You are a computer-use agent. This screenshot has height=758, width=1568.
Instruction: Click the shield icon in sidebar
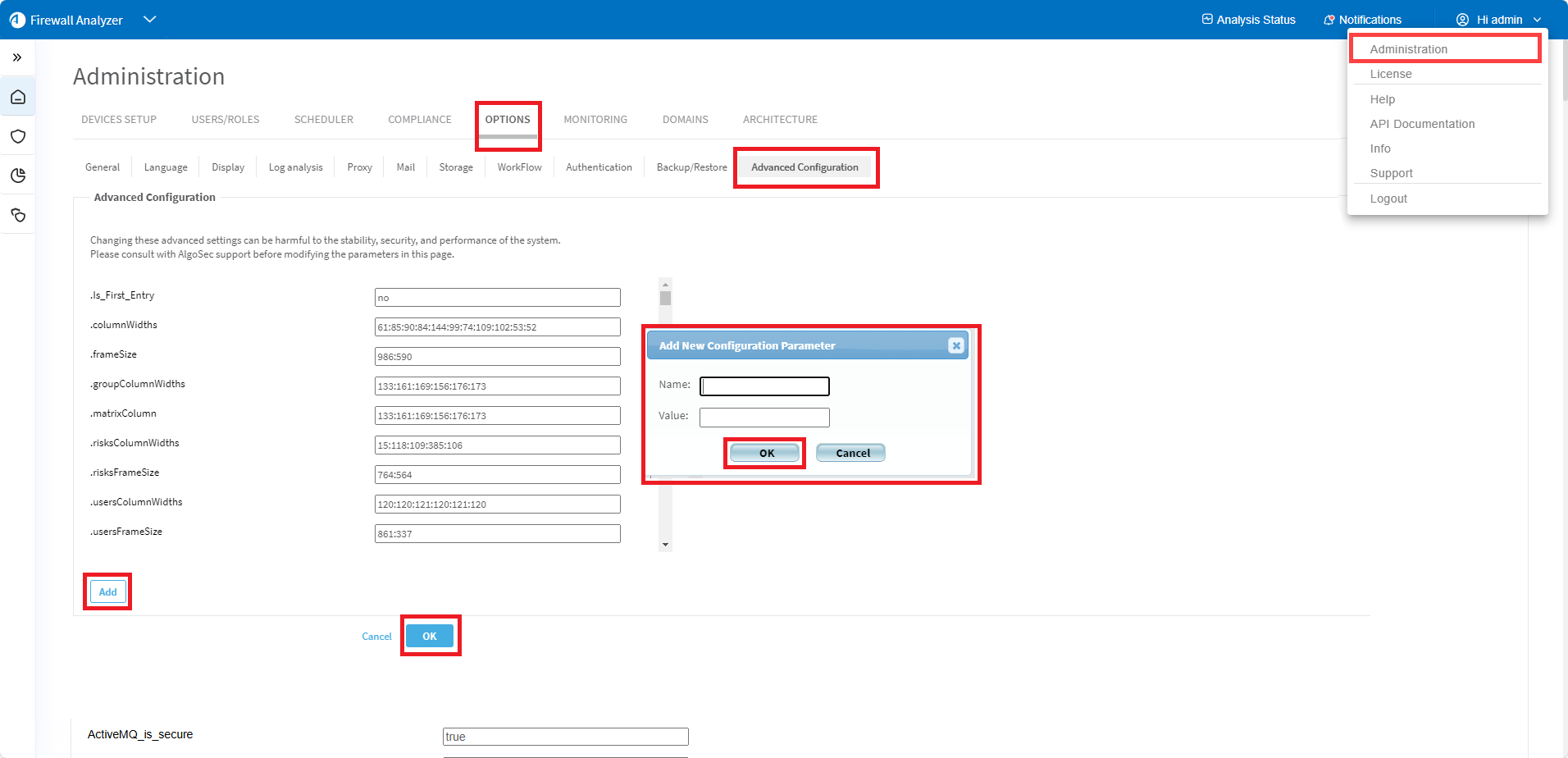click(18, 137)
